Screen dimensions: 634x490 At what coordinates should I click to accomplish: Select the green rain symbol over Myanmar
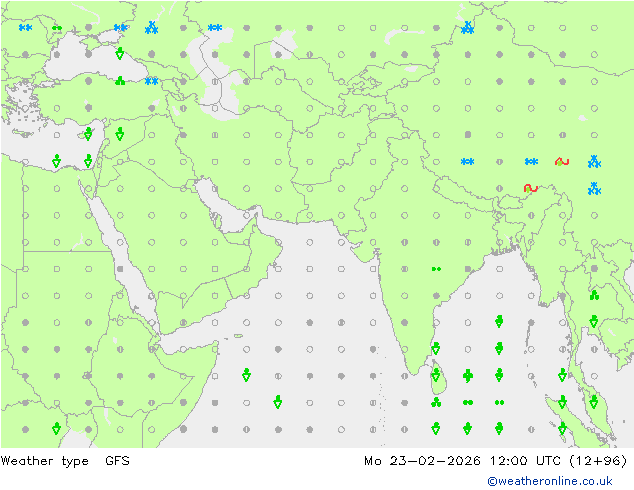point(594,295)
